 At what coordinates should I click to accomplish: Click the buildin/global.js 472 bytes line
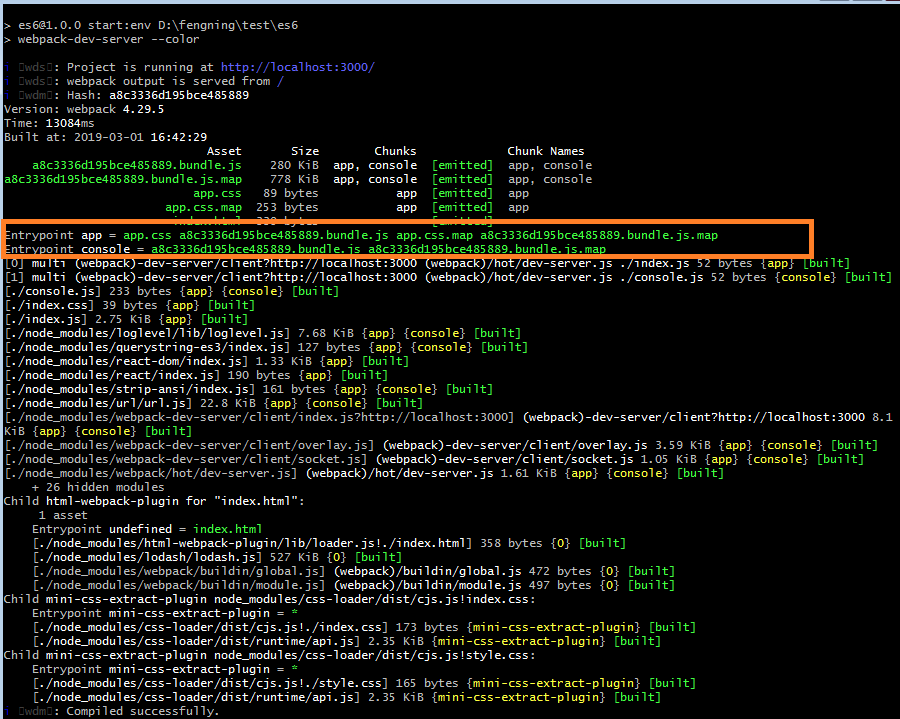[x=354, y=571]
